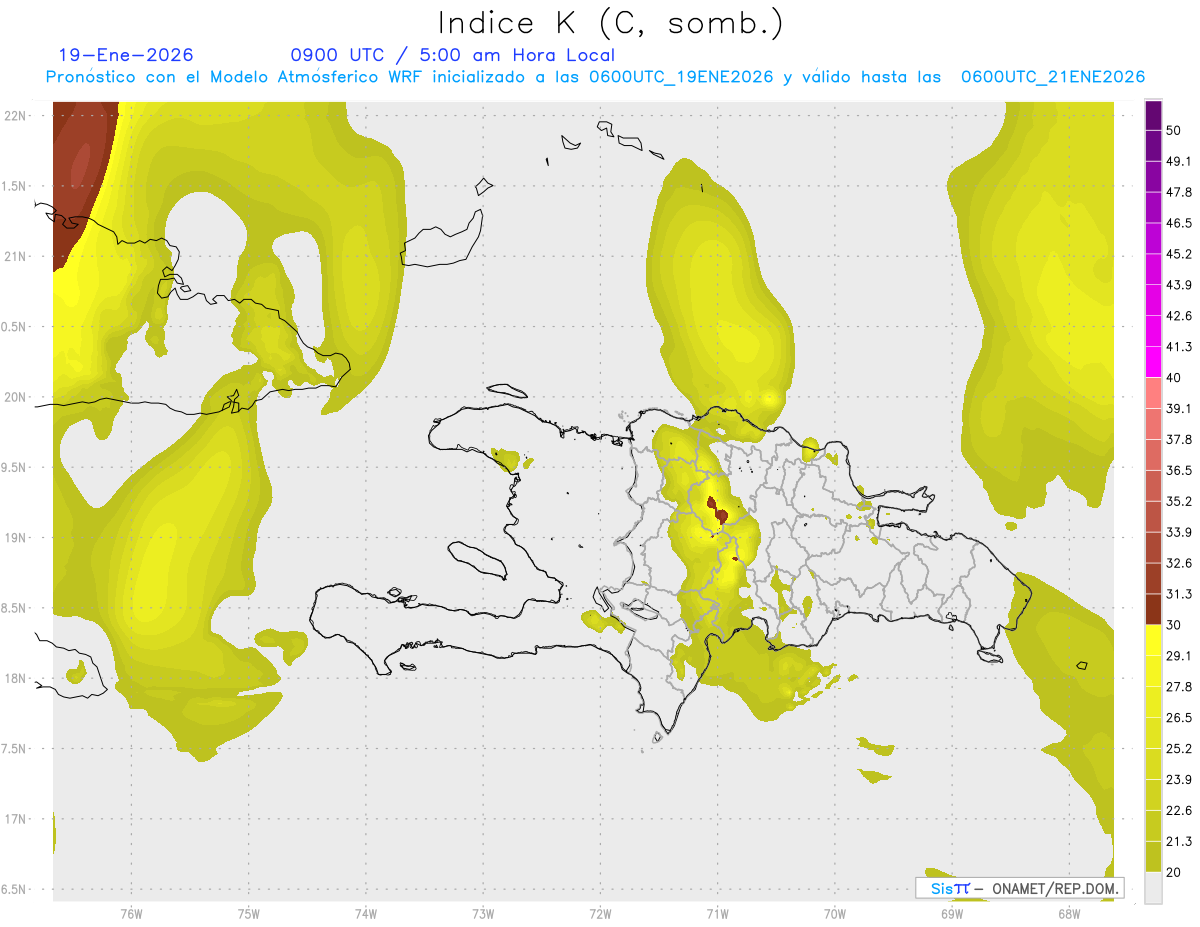Click the colorbar value 46.5
The width and height of the screenshot is (1200, 927).
coord(1179,223)
